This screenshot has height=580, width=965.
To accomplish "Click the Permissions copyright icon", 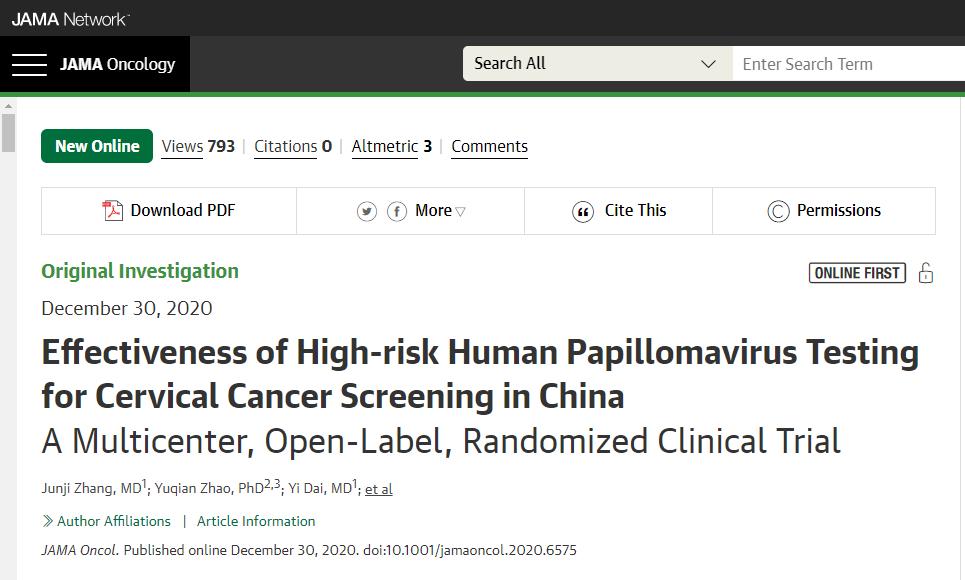I will 778,211.
